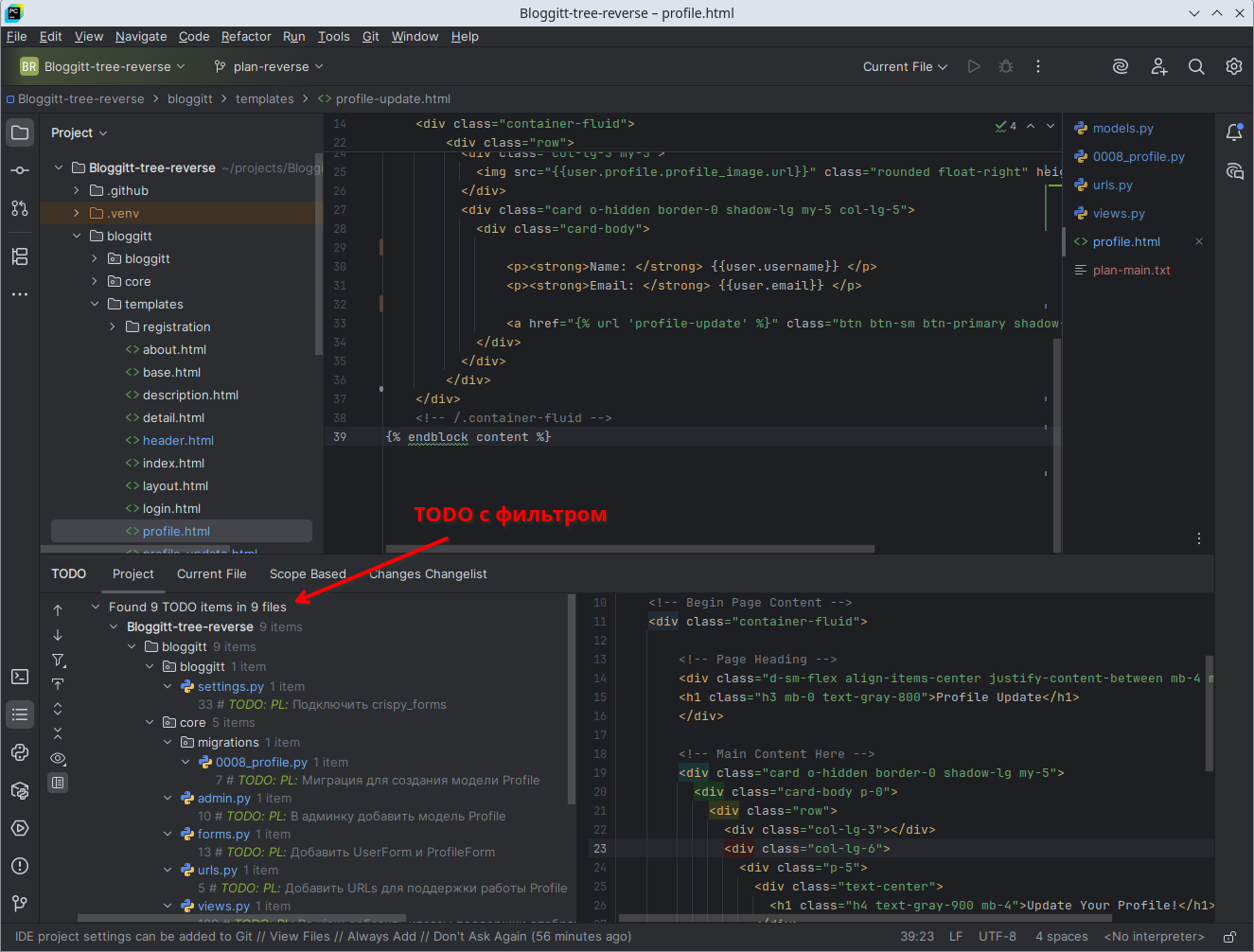Click UTF-8 encoding in status bar
The width and height of the screenshot is (1254, 952).
(998, 937)
